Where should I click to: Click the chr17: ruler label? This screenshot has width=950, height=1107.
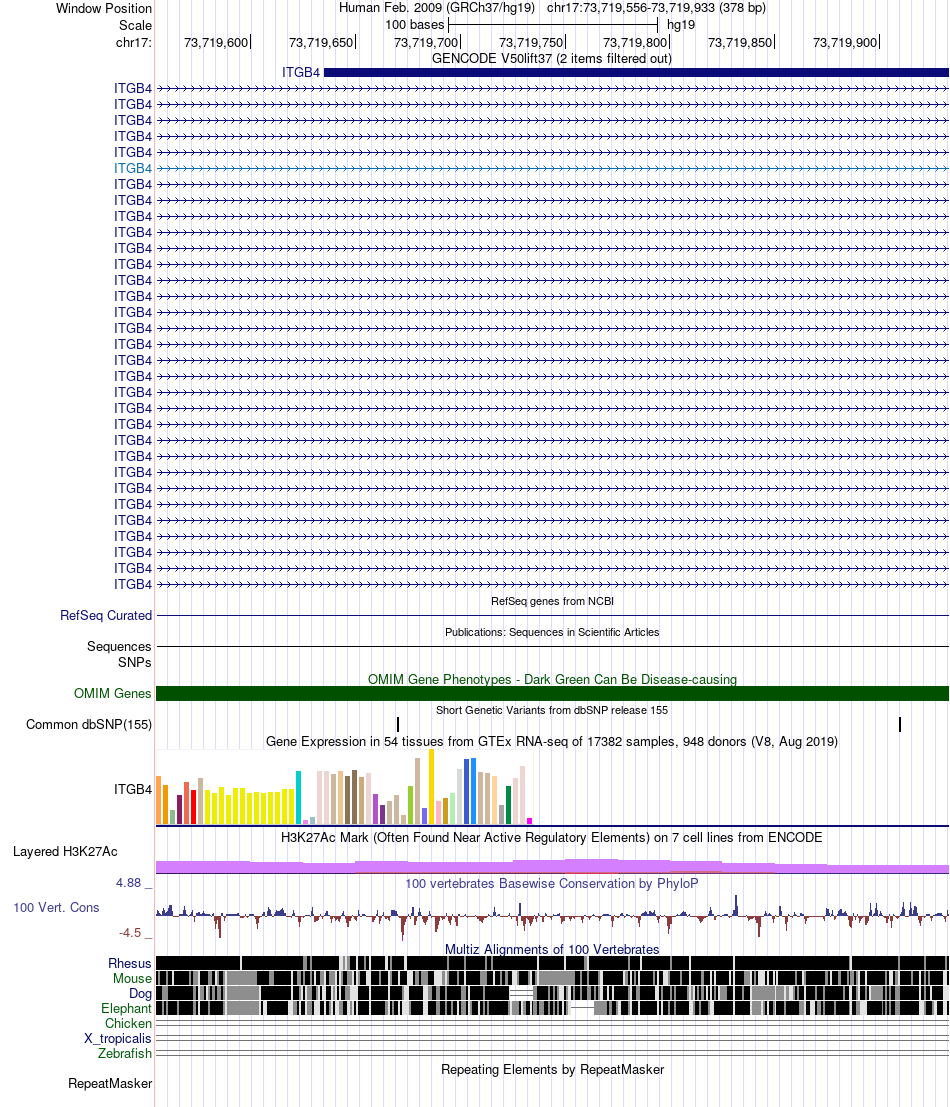click(x=133, y=42)
